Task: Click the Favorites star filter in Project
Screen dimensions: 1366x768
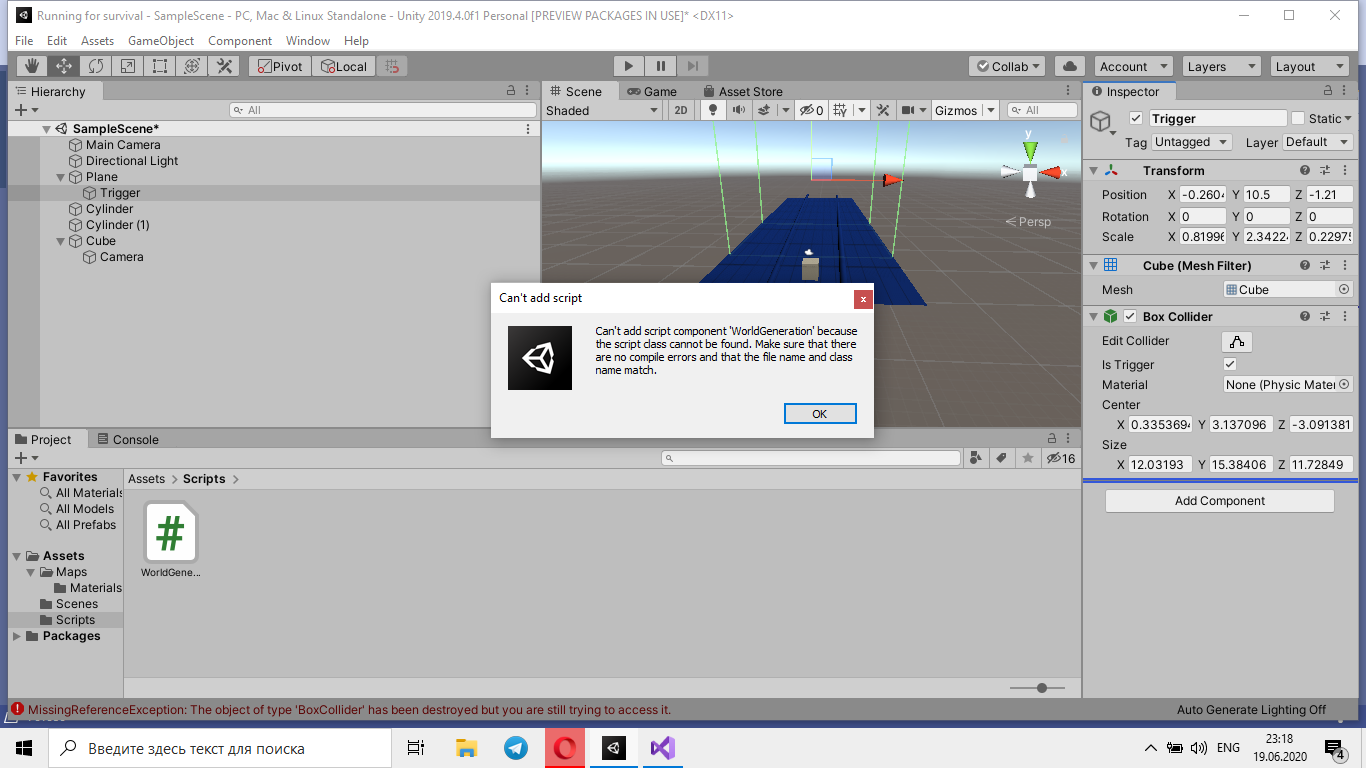Action: pyautogui.click(x=1027, y=458)
